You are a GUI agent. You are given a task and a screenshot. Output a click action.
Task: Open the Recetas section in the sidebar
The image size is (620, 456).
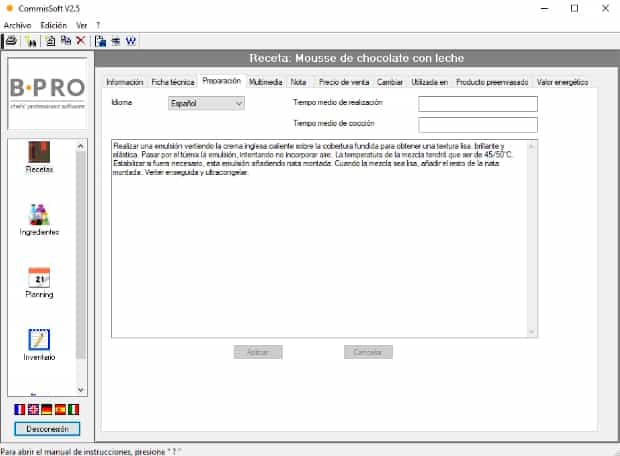tap(39, 156)
